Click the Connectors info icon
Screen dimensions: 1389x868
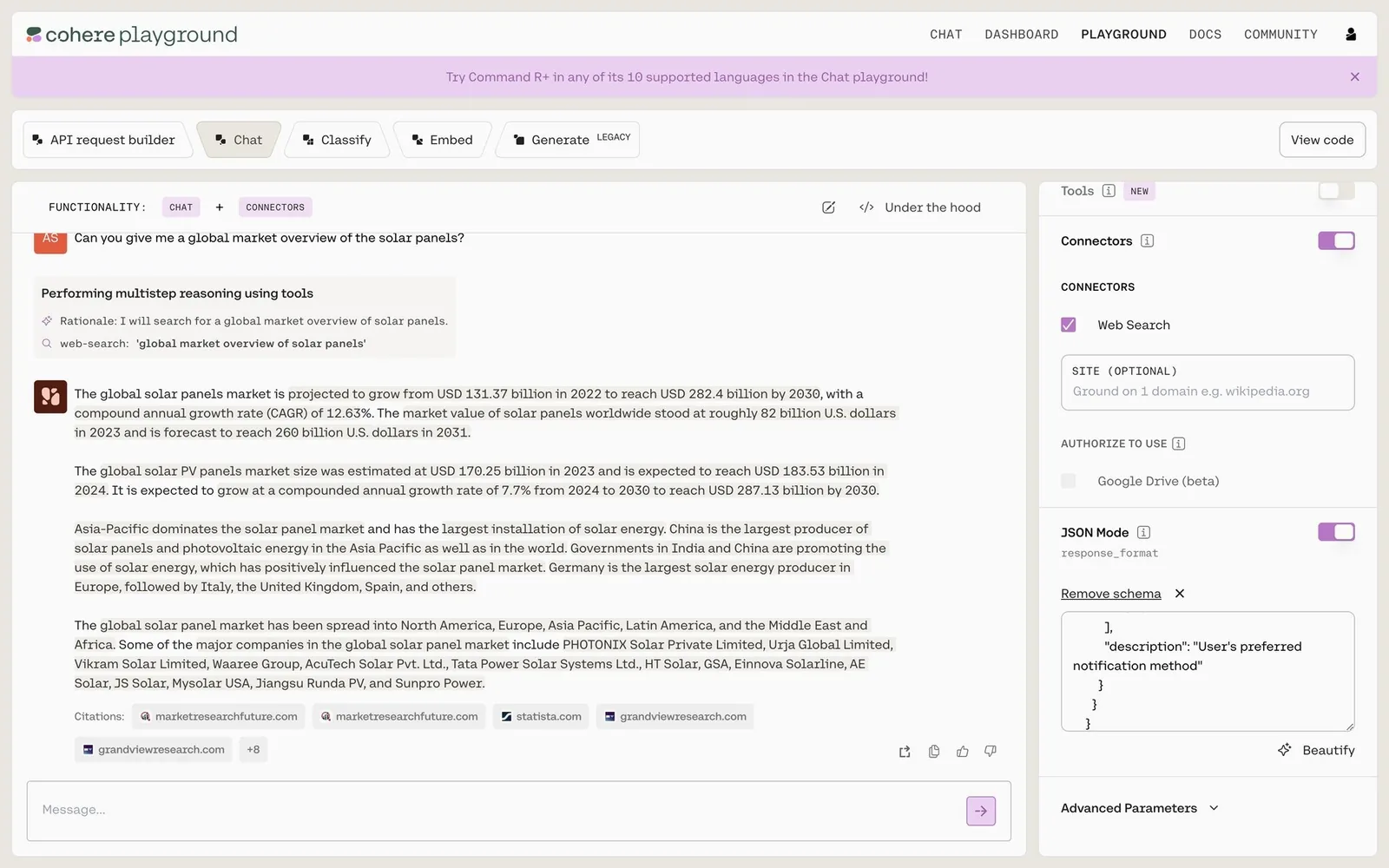[1147, 240]
